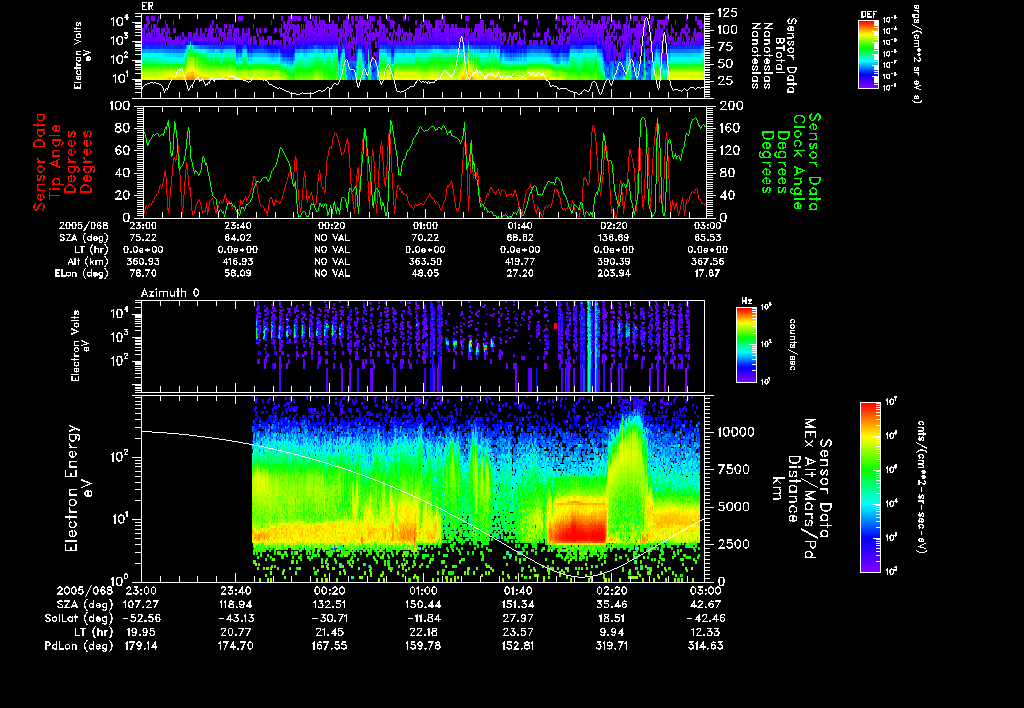The height and width of the screenshot is (708, 1024).
Task: Click the 02:20 tick on the lower time axis
Action: [x=612, y=590]
